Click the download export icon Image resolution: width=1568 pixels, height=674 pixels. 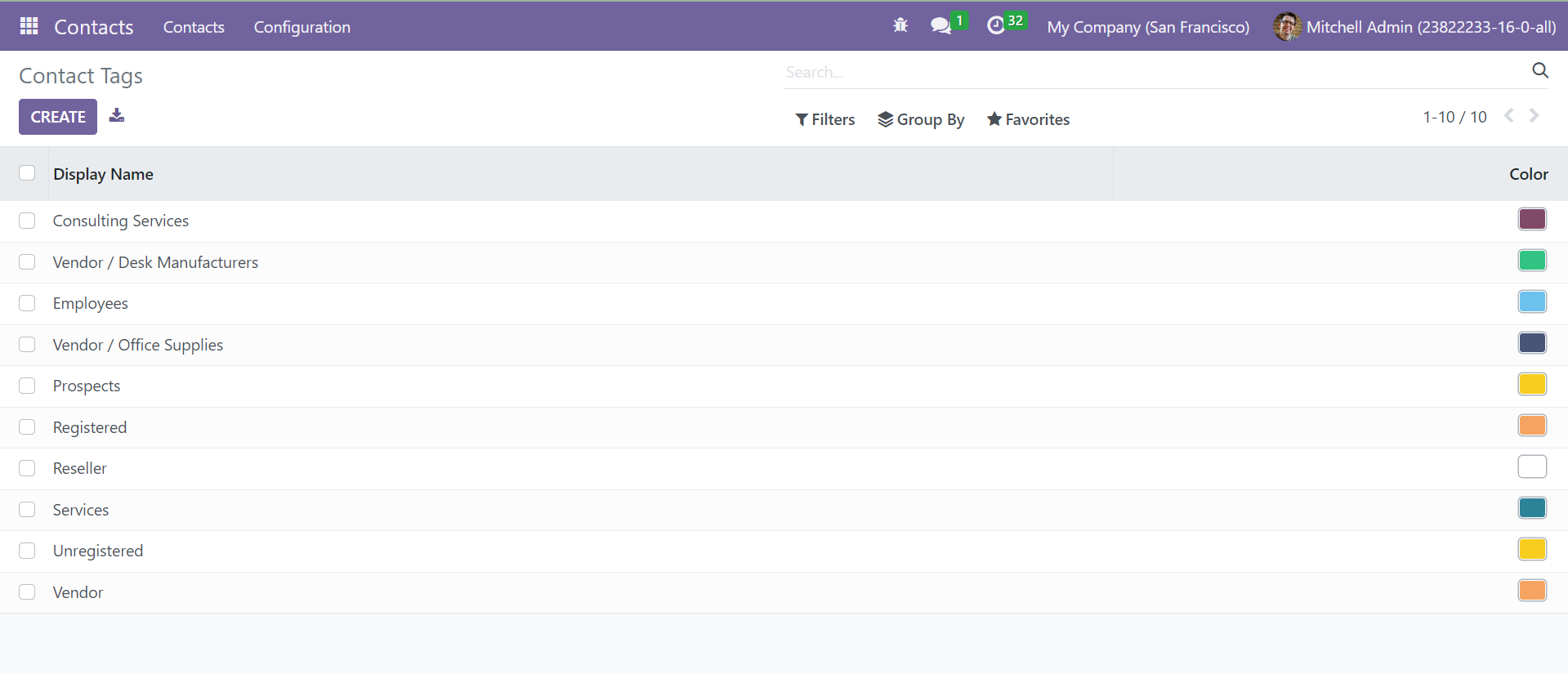click(117, 115)
